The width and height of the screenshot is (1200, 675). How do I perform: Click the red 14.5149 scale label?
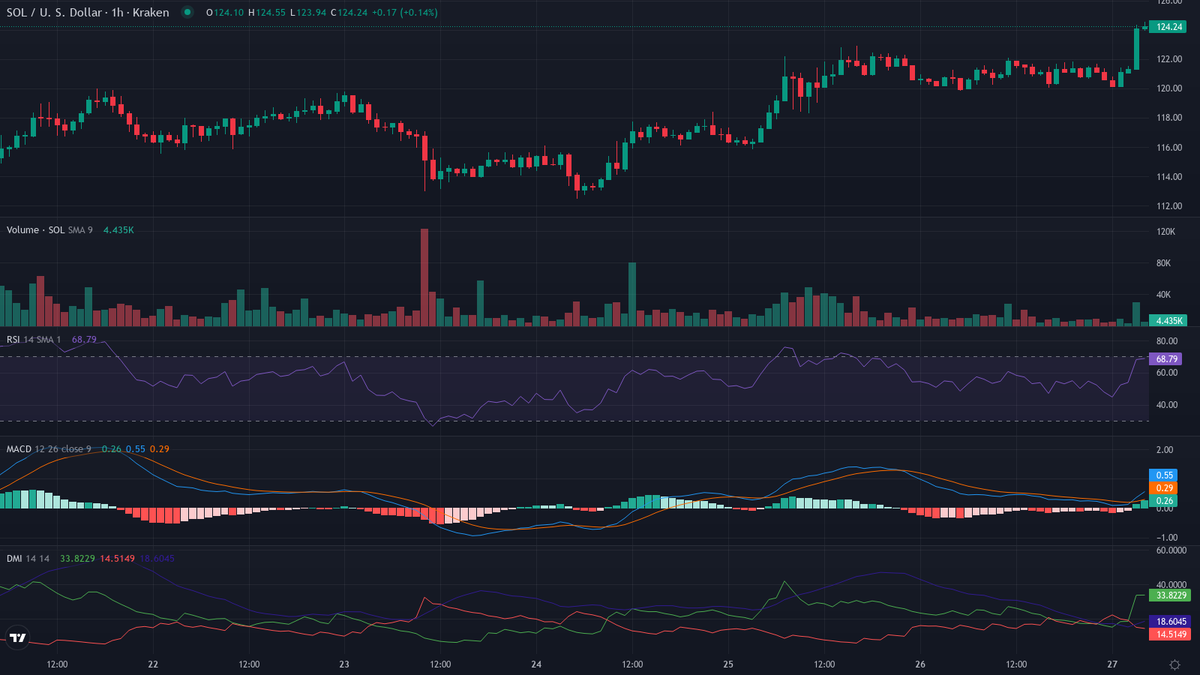coord(1169,634)
